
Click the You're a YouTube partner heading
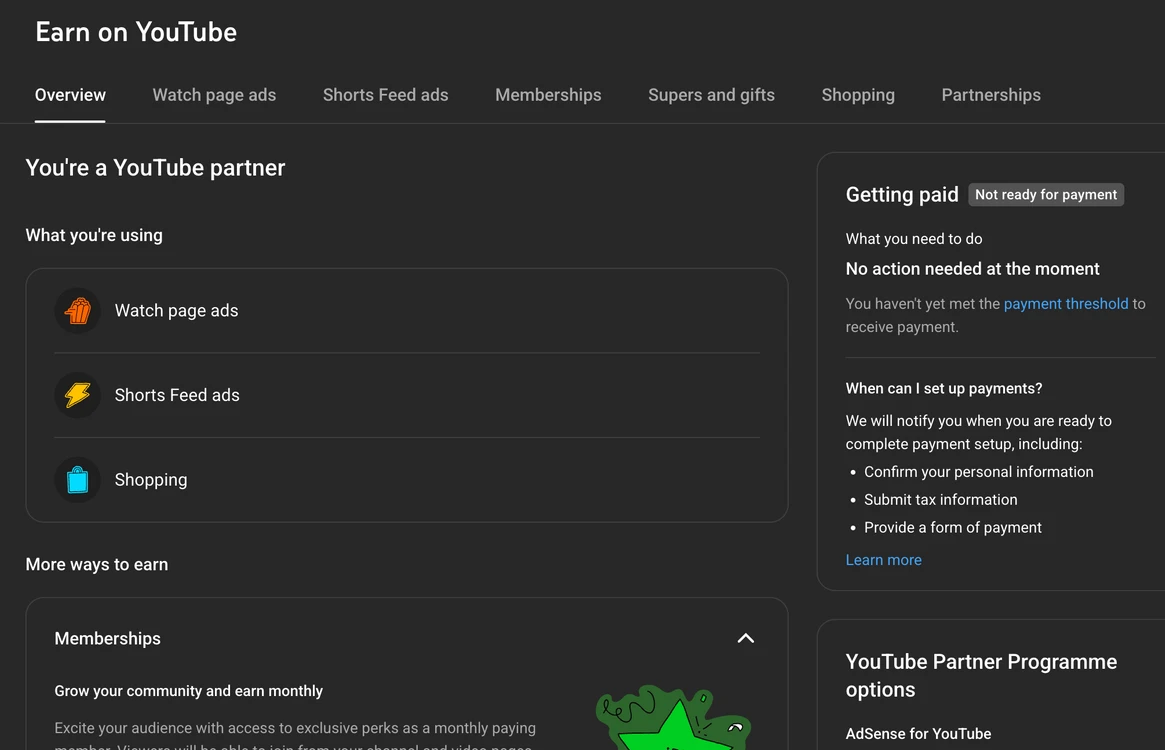[155, 168]
